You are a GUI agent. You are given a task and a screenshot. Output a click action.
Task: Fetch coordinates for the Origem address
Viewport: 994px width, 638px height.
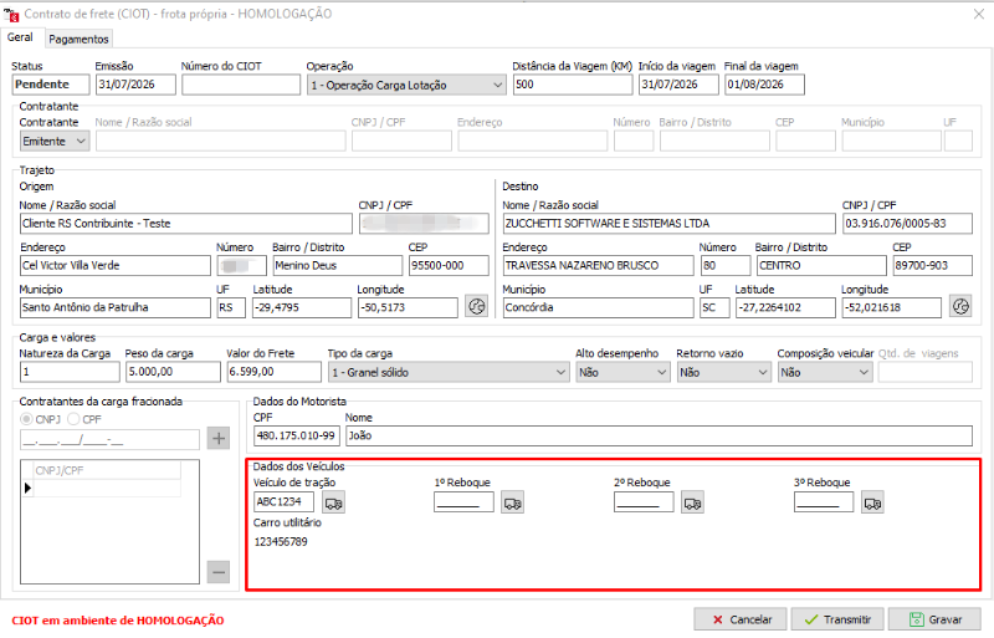pyautogui.click(x=476, y=307)
